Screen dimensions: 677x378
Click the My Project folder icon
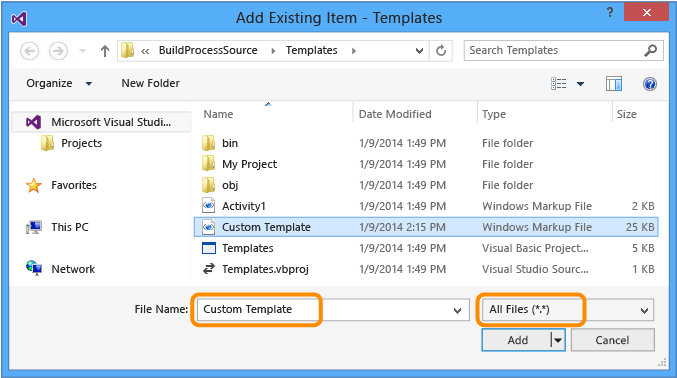(x=209, y=164)
